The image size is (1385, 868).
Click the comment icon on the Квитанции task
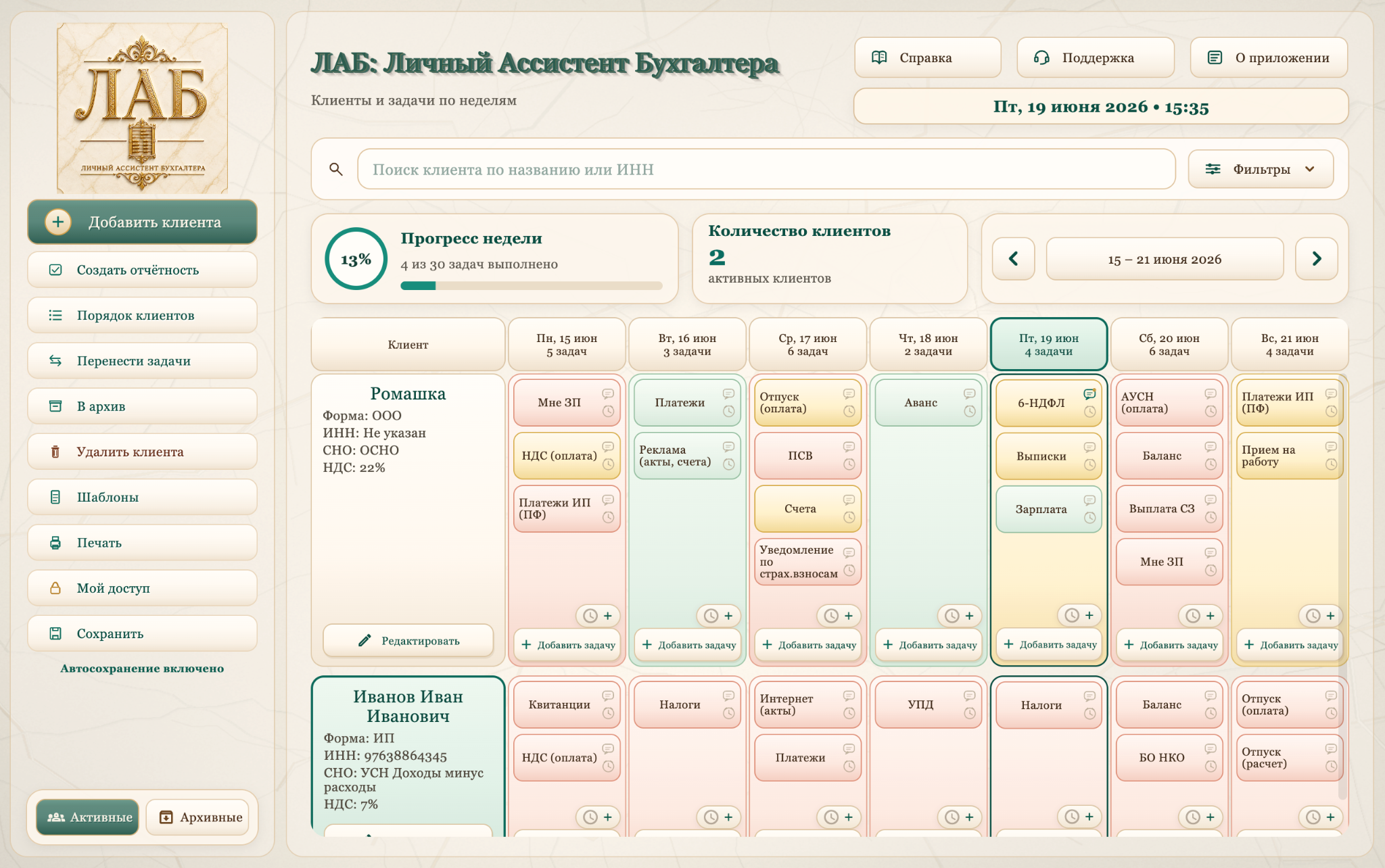(x=608, y=696)
